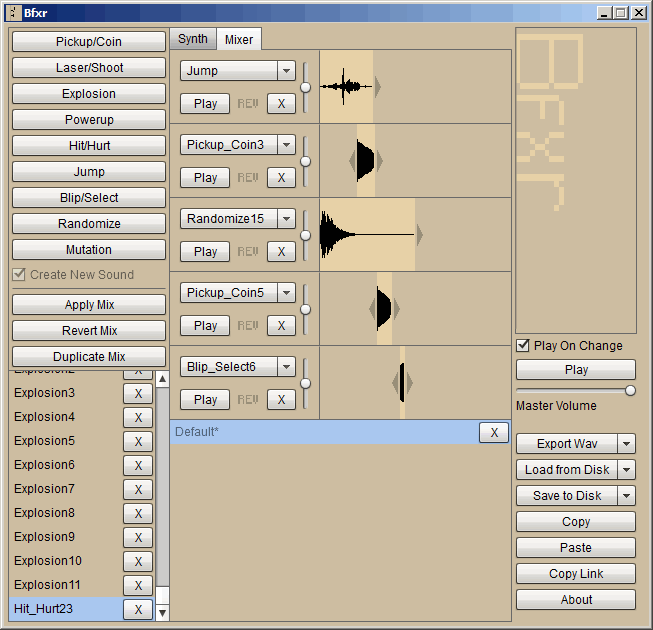Generate an Explosion sound
This screenshot has height=630, width=653.
click(89, 94)
